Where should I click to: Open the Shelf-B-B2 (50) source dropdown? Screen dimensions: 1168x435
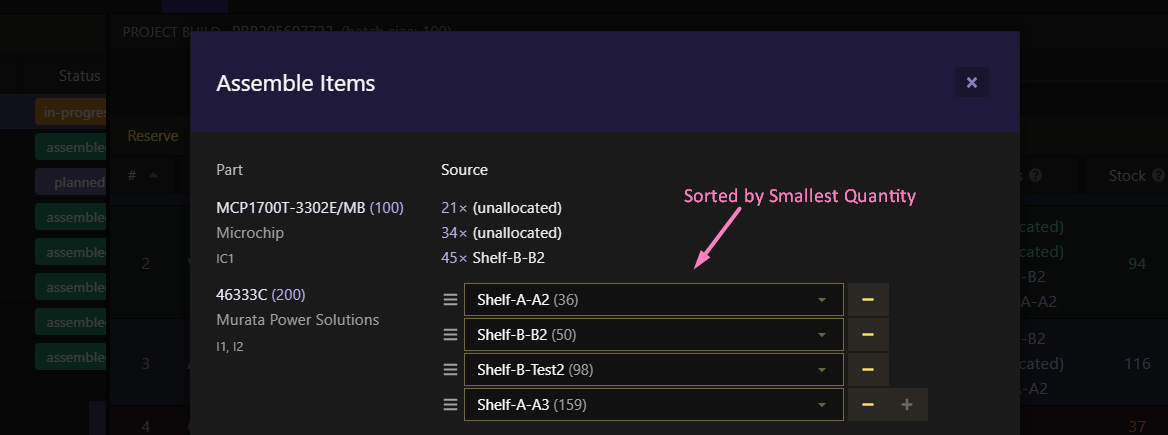[x=653, y=334]
